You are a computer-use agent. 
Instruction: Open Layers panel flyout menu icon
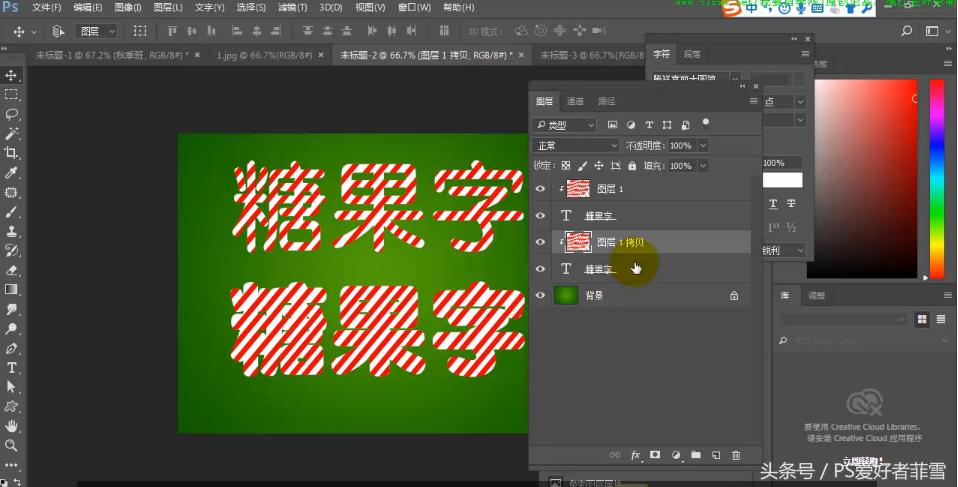(x=753, y=101)
